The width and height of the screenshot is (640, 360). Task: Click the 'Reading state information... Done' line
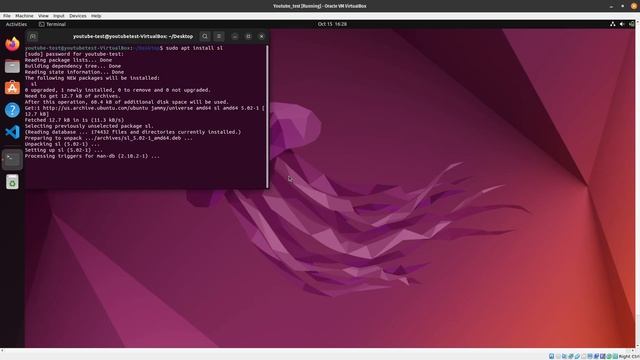tap(74, 72)
